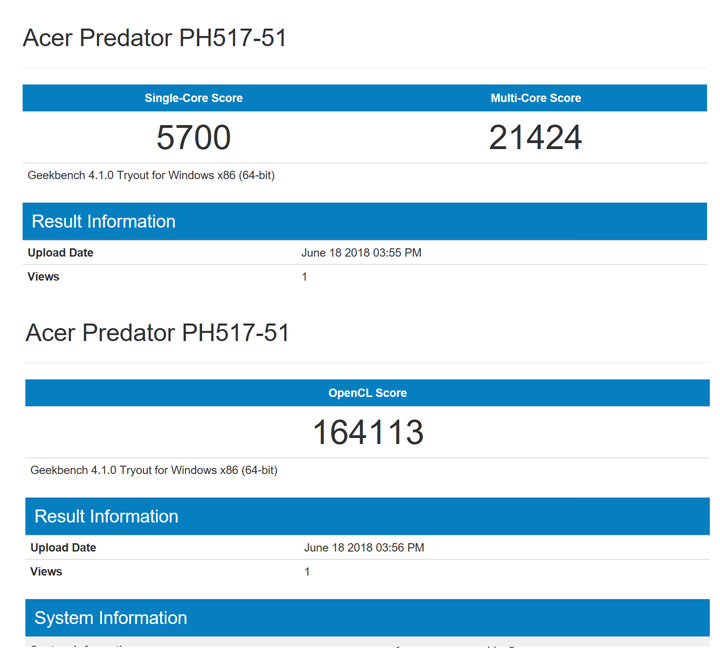The width and height of the screenshot is (720, 648).
Task: Click views count beneath the 03:56 PM upload time
Action: pos(307,572)
